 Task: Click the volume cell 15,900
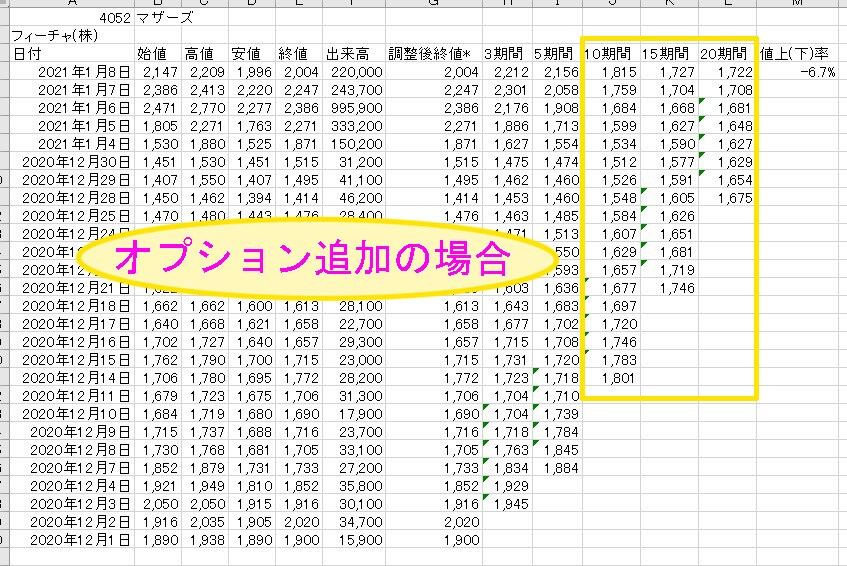point(353,540)
